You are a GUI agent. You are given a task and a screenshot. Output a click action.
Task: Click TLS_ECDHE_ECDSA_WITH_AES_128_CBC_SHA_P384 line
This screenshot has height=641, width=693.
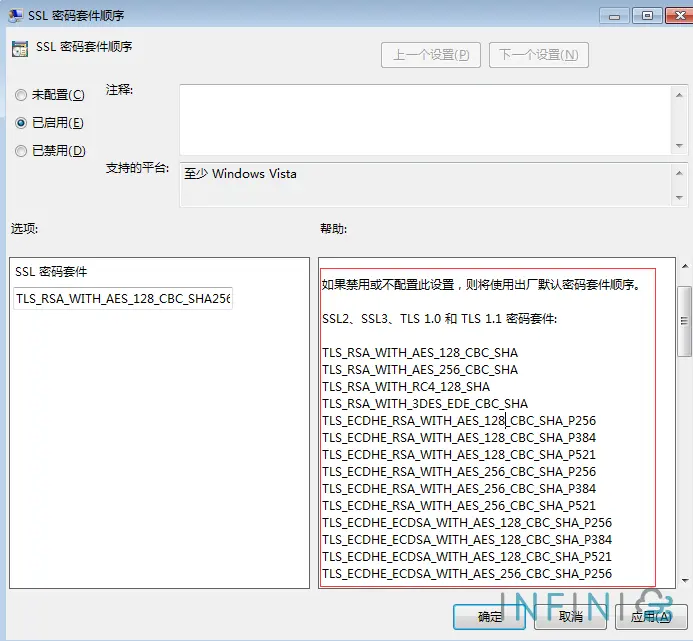click(x=467, y=540)
